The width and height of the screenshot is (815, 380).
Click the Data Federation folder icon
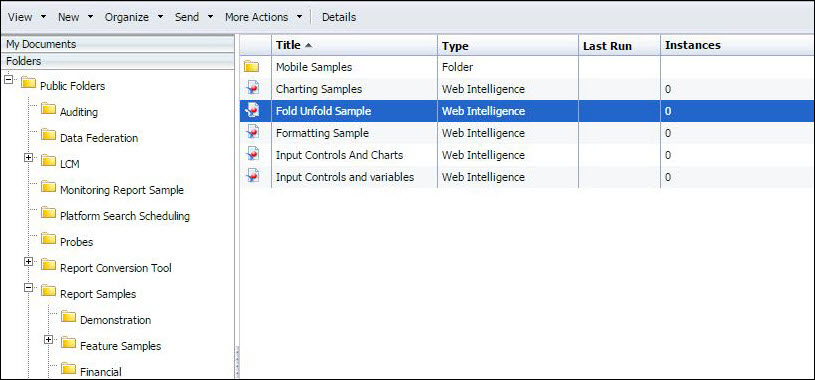coord(48,135)
